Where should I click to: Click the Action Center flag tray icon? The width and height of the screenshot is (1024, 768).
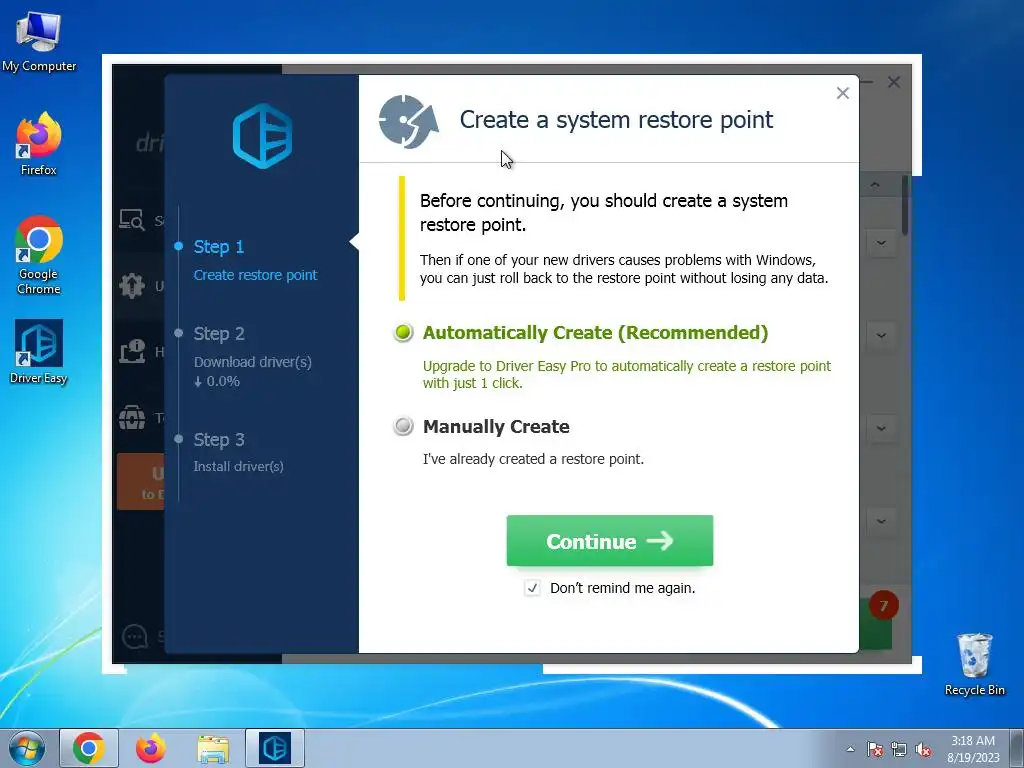click(x=875, y=749)
